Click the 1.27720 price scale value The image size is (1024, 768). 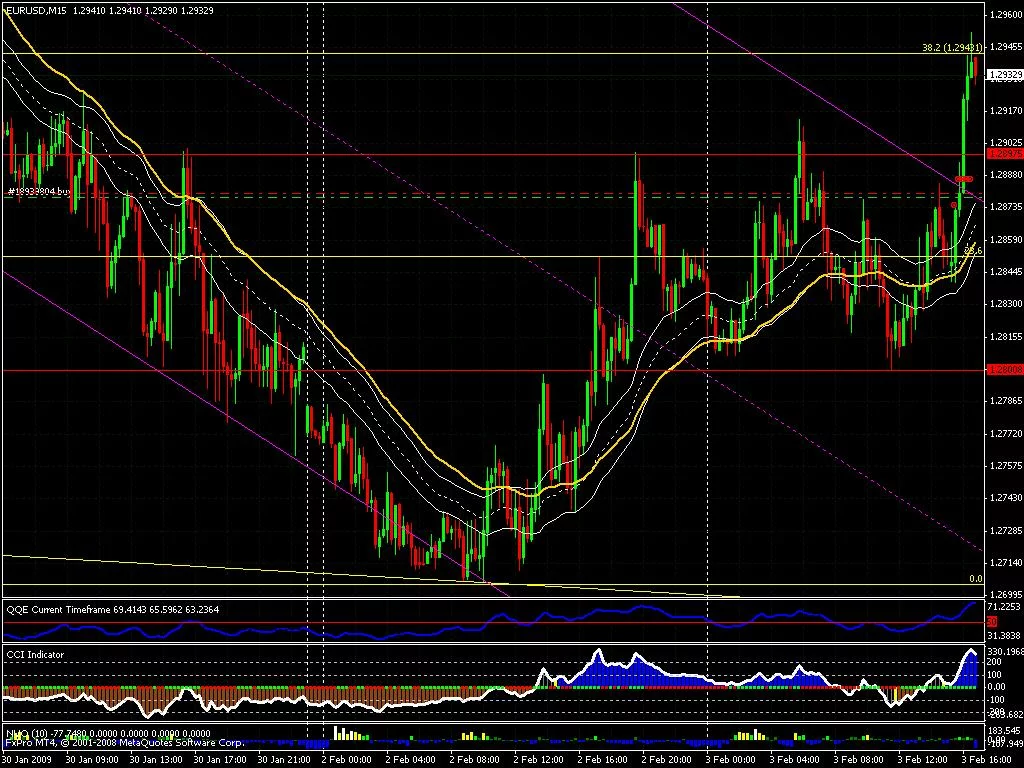coord(1006,433)
